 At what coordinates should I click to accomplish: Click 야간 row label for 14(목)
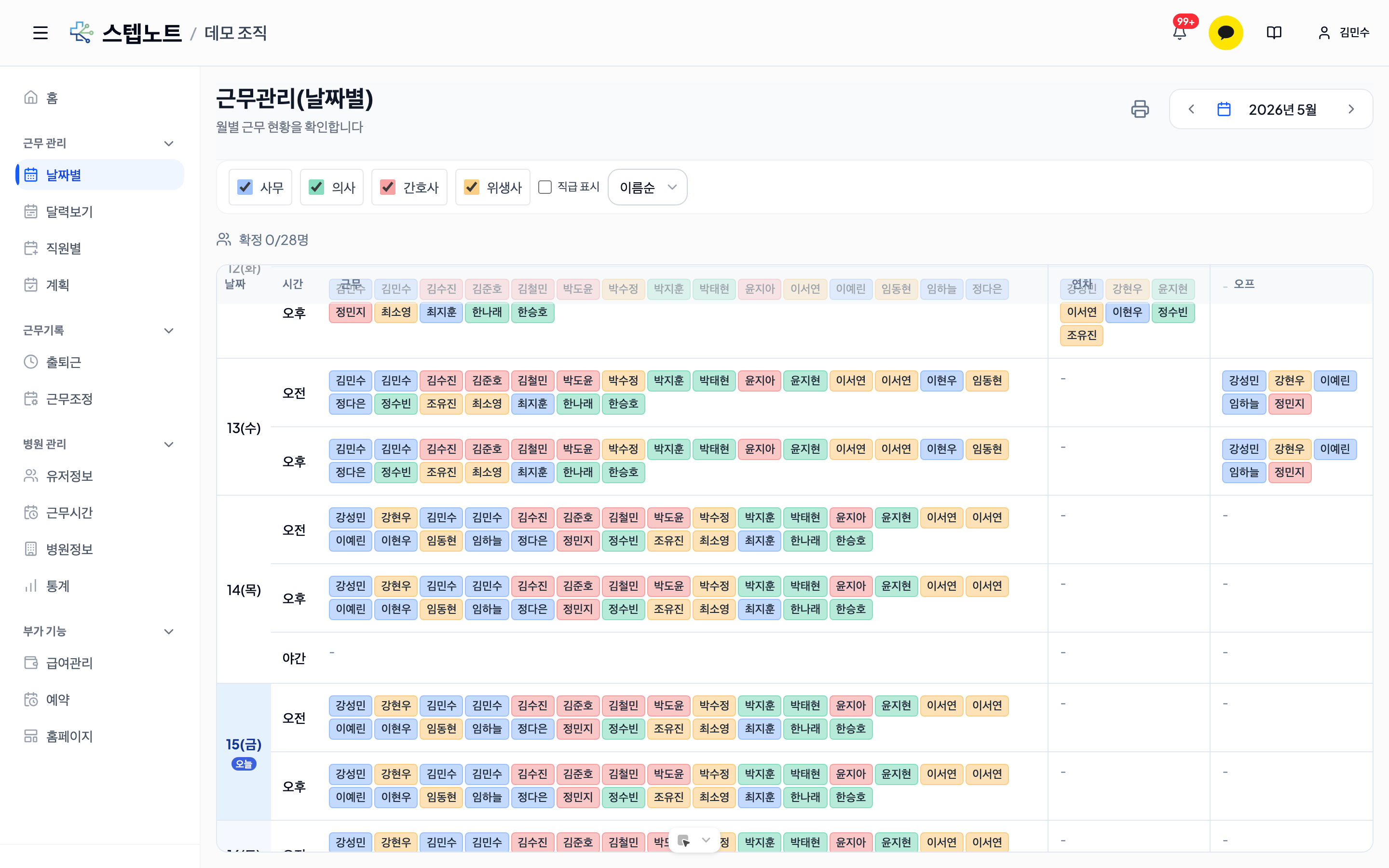coord(294,658)
